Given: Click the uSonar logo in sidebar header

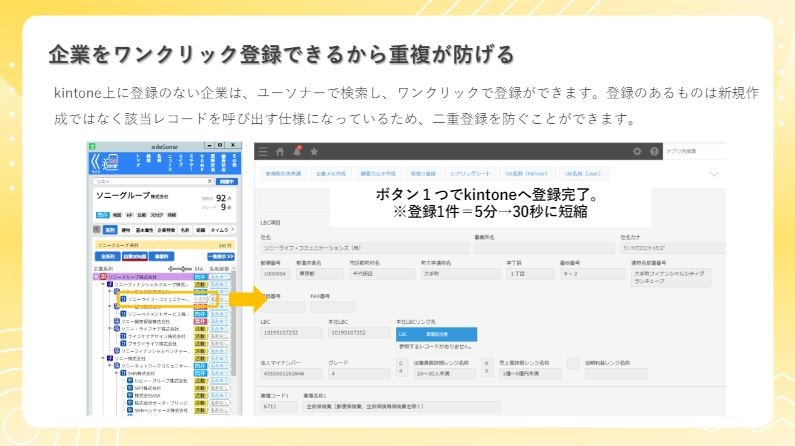Looking at the screenshot, I should 110,163.
